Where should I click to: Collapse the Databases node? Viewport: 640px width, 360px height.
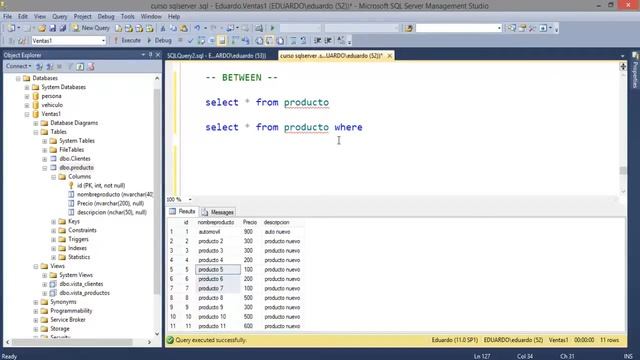pyautogui.click(x=18, y=78)
